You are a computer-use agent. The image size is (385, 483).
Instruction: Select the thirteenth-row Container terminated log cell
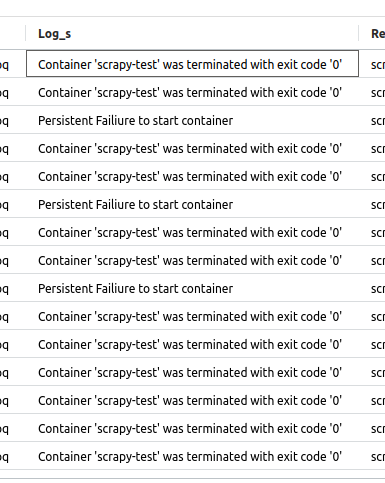click(192, 400)
